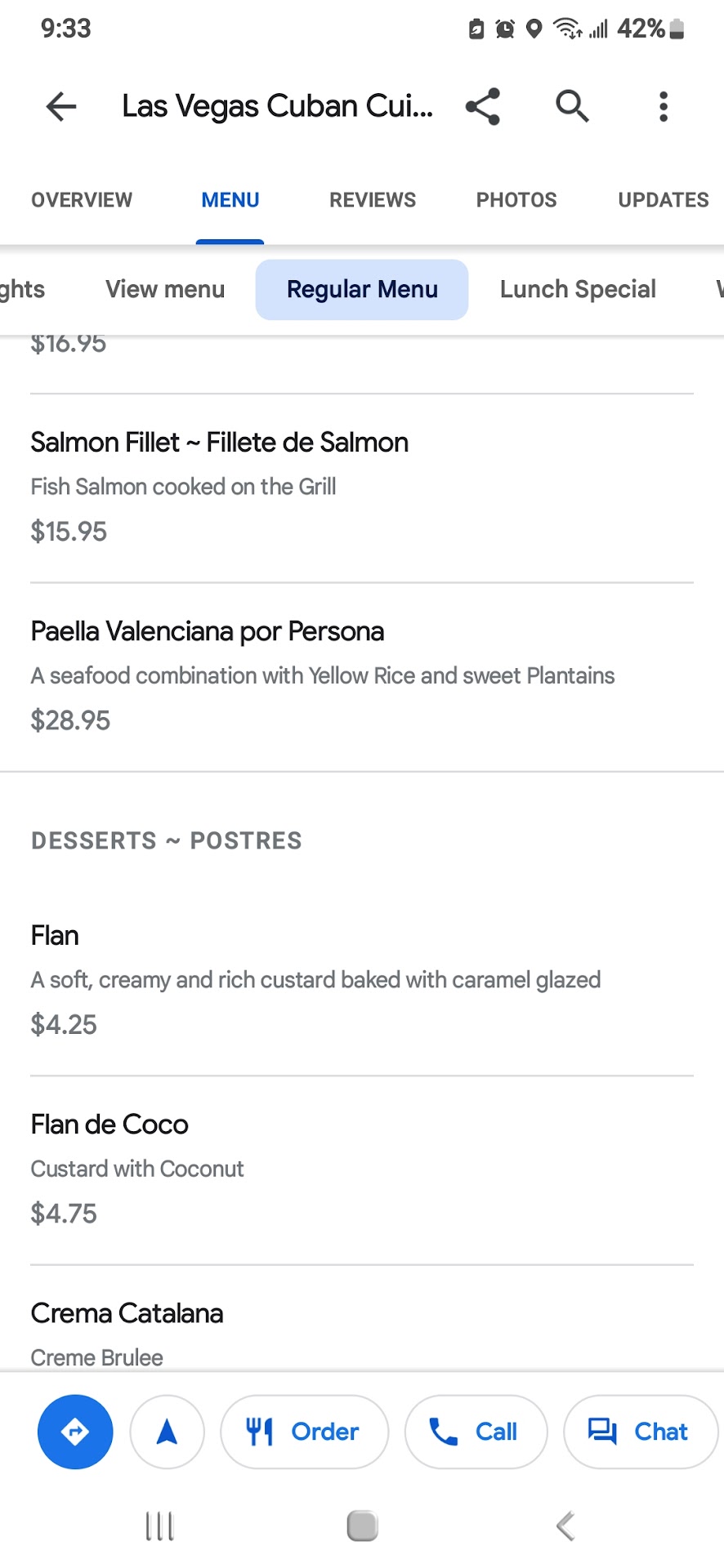Image resolution: width=724 pixels, height=1568 pixels.
Task: Open the search magnifier icon
Action: pos(572,106)
